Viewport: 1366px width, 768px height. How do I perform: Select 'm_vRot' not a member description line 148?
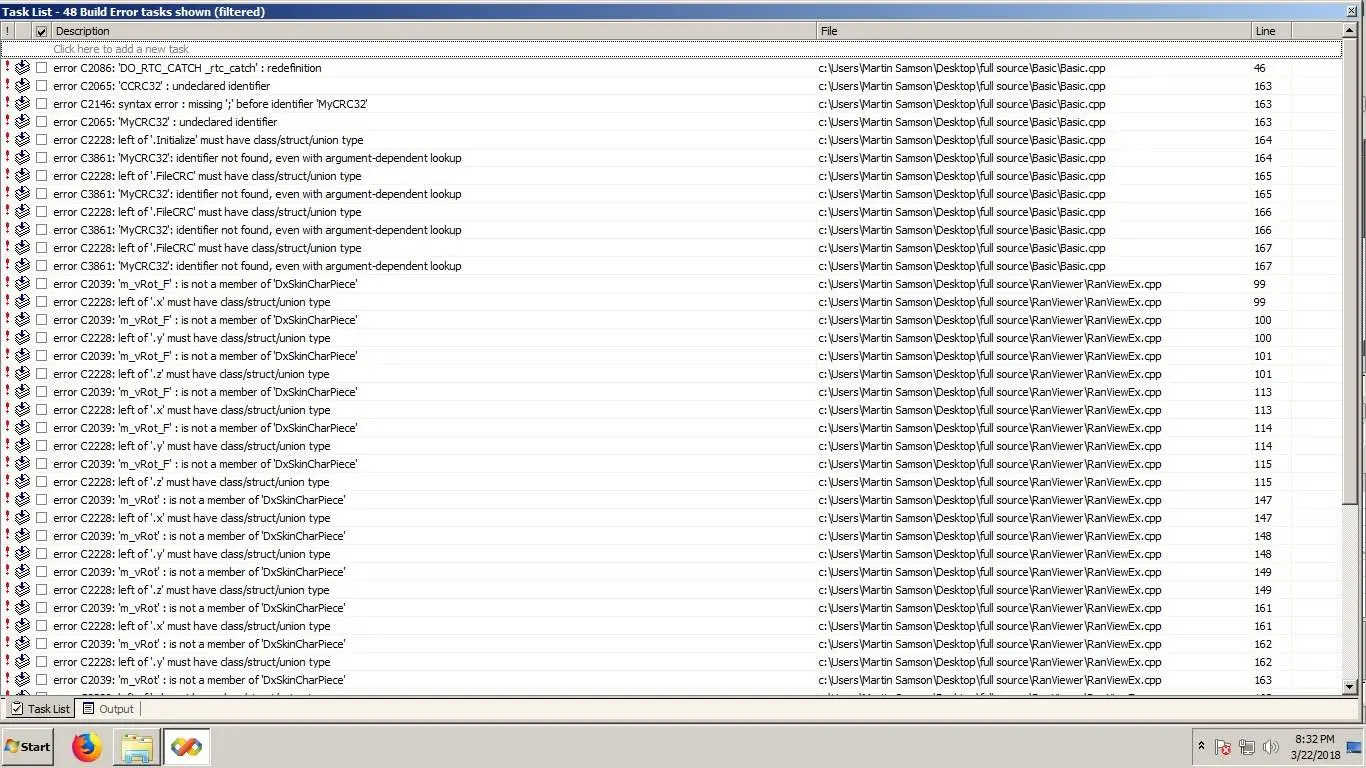click(x=199, y=536)
